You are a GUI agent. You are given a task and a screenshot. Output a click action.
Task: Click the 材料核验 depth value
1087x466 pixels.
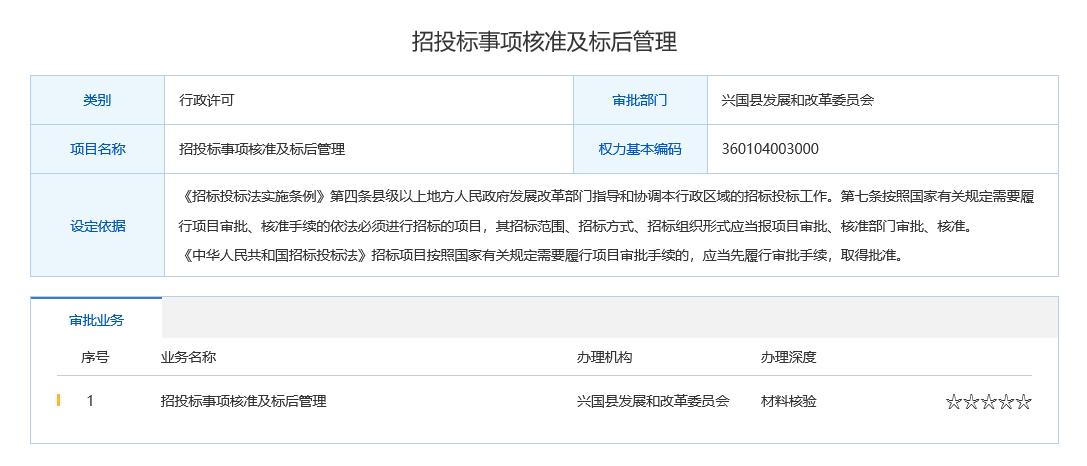788,402
